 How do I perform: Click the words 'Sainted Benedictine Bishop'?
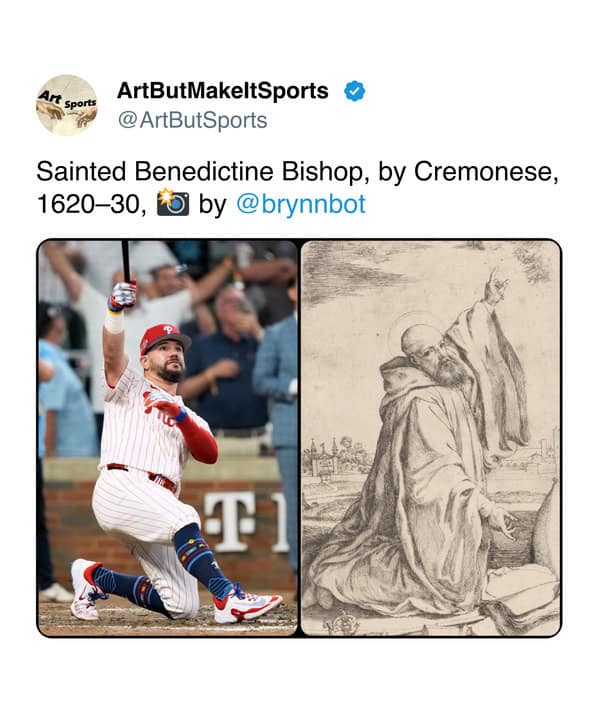coord(200,172)
